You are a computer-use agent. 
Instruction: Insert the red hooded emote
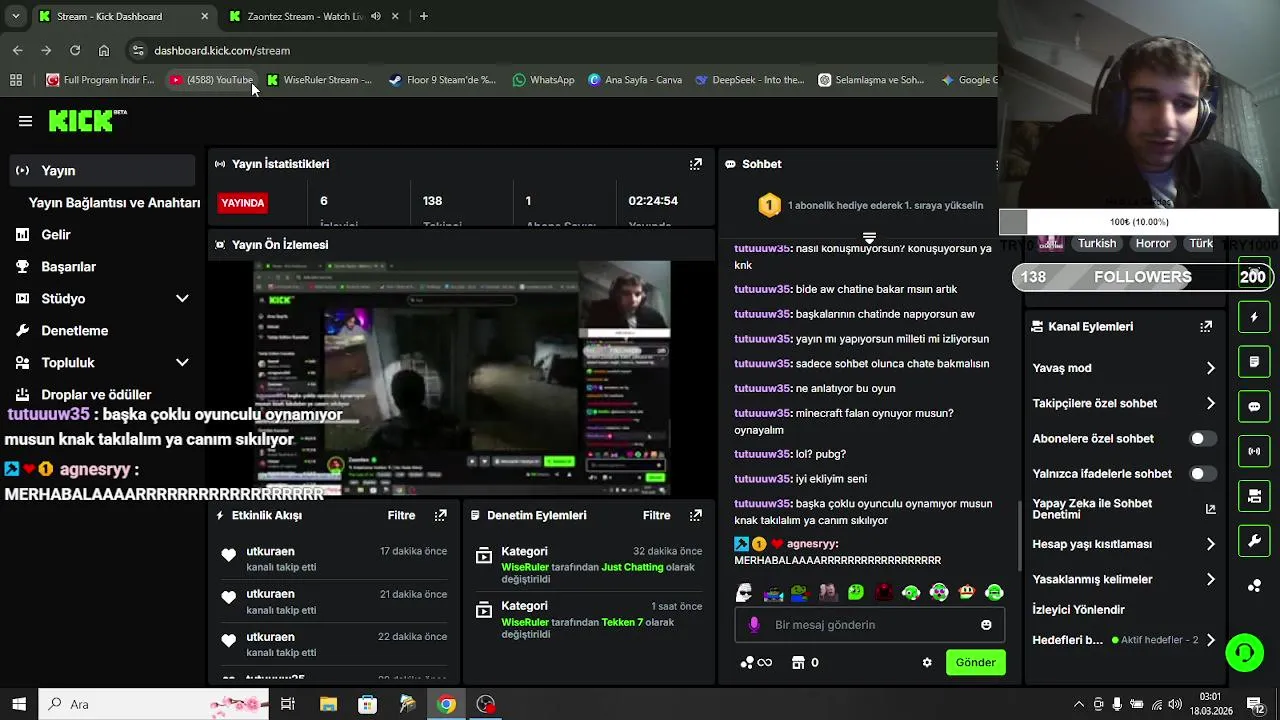pos(883,592)
